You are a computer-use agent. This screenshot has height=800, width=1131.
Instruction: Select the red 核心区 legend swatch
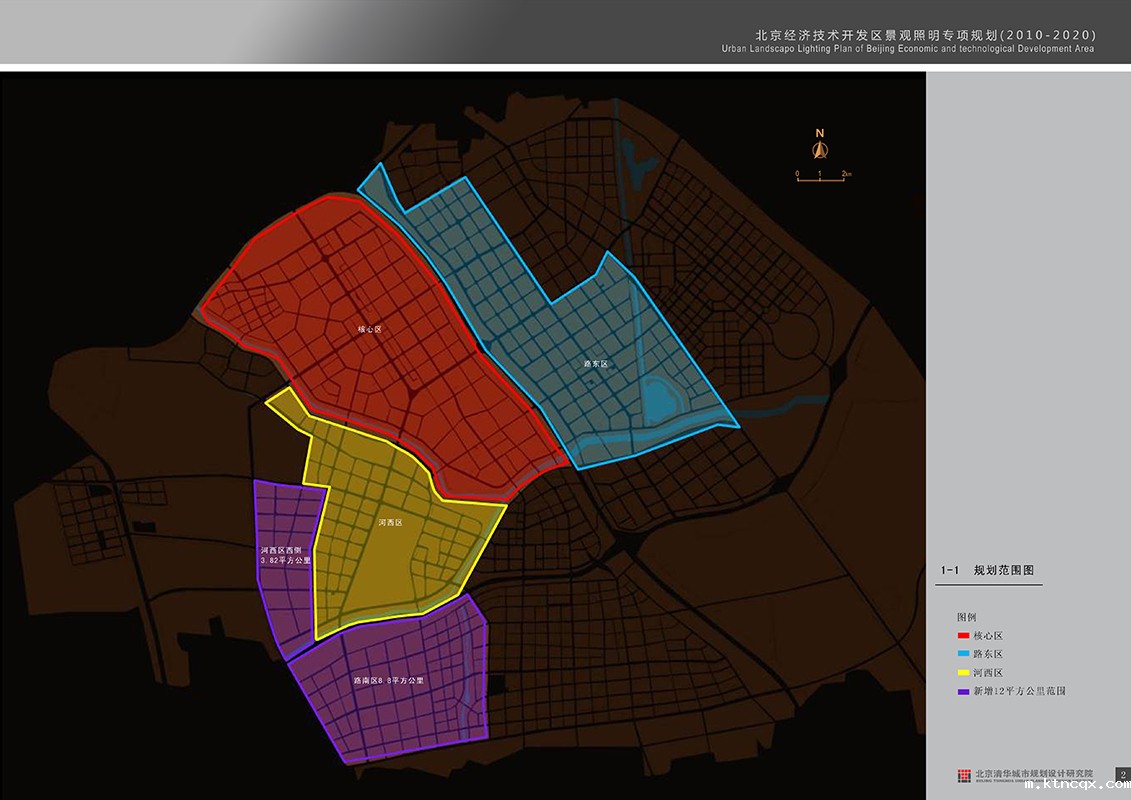pyautogui.click(x=963, y=636)
